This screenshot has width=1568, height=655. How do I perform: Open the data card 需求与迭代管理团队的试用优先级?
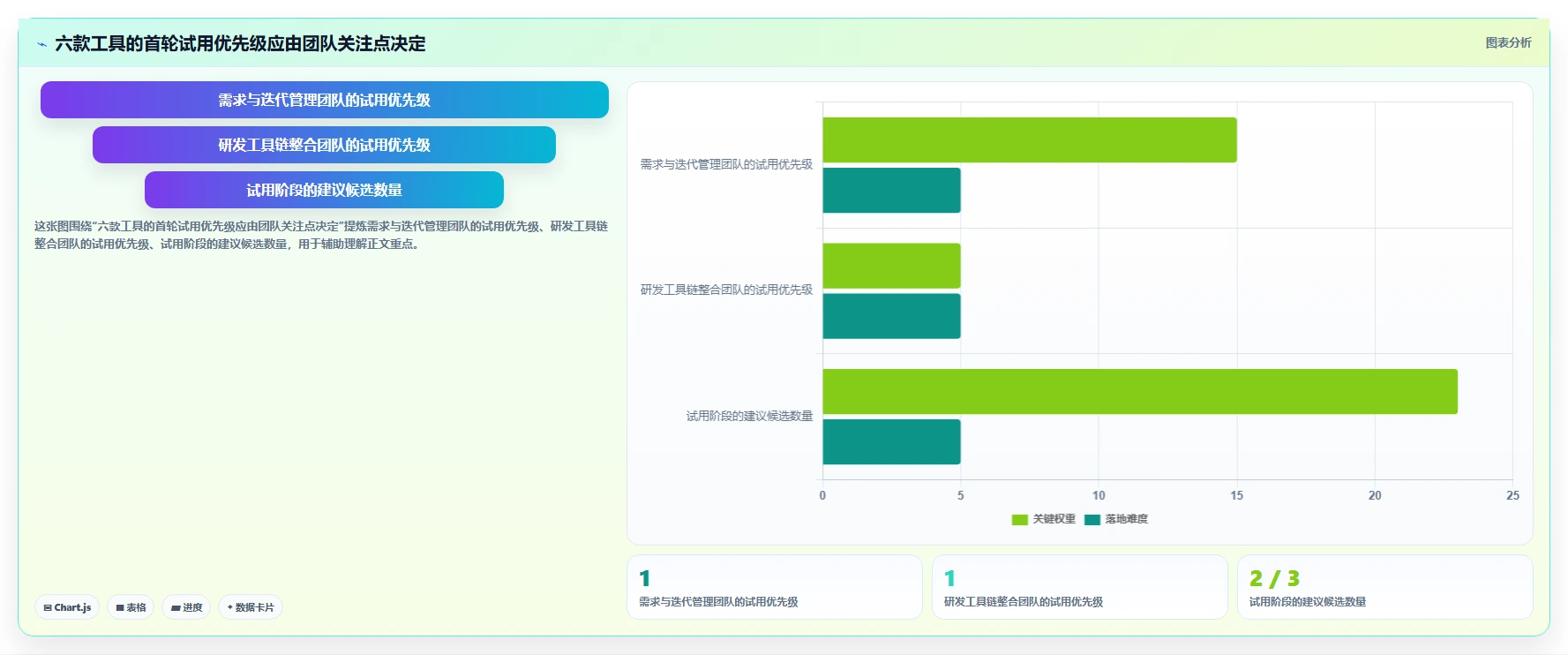pos(775,587)
